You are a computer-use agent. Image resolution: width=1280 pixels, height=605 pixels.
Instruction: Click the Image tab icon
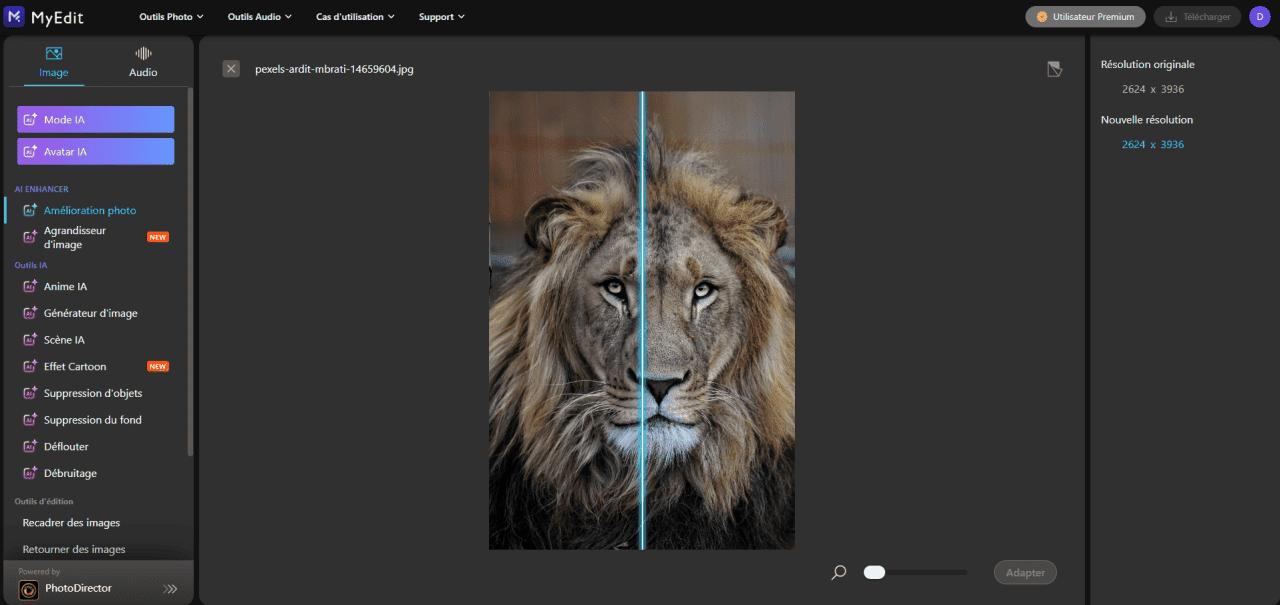[x=54, y=53]
